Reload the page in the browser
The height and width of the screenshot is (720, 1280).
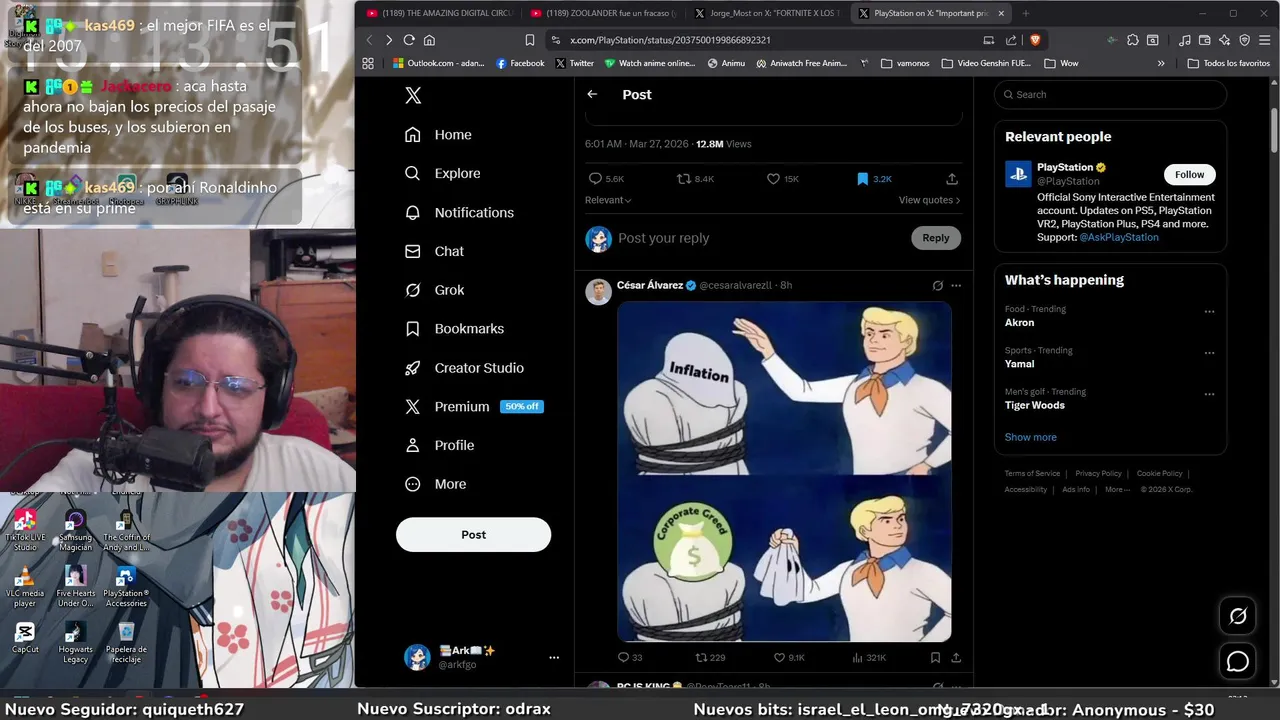[x=409, y=40]
